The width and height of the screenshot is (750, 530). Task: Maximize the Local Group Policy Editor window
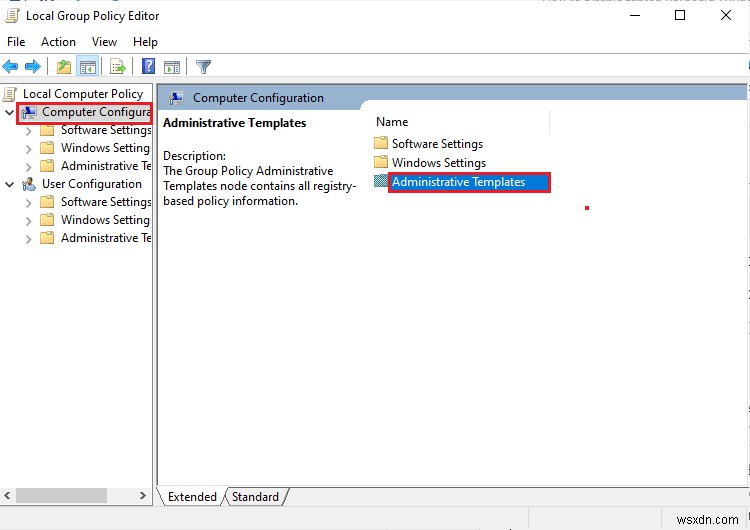pyautogui.click(x=680, y=15)
